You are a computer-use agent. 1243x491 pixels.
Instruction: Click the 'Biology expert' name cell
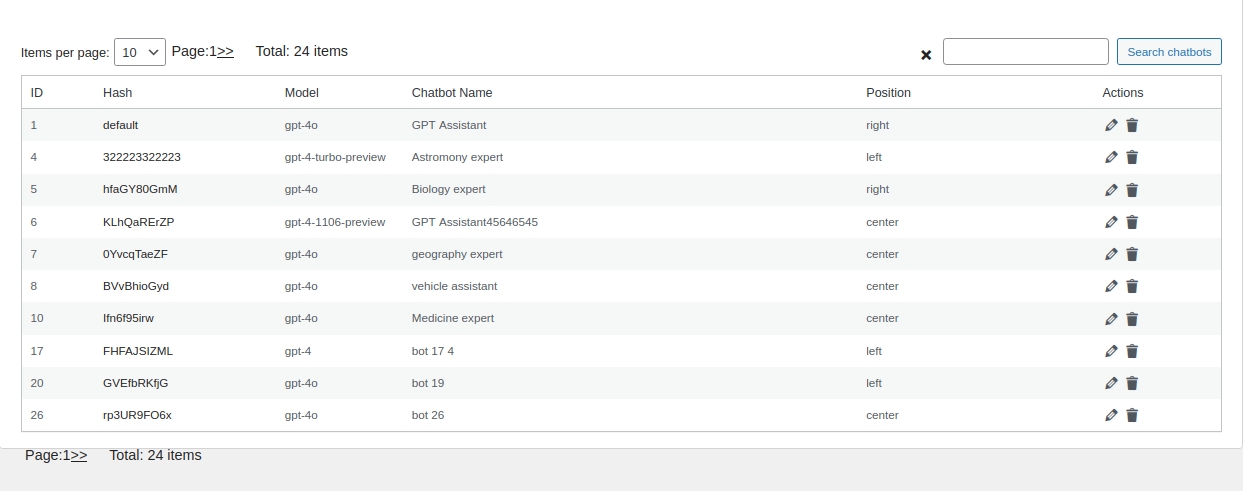[x=449, y=189]
